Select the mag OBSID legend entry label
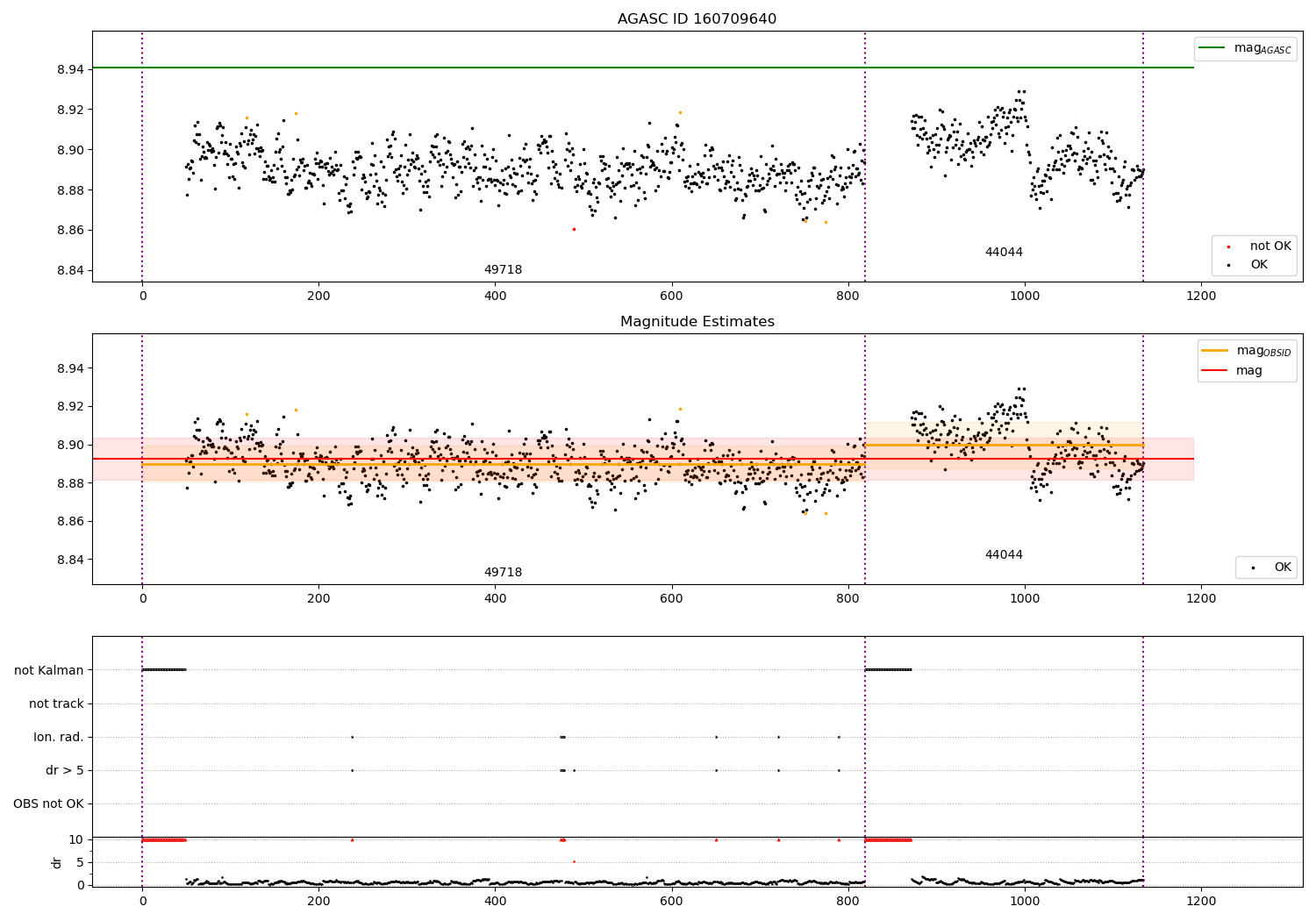The image size is (1316, 921). 1264,351
